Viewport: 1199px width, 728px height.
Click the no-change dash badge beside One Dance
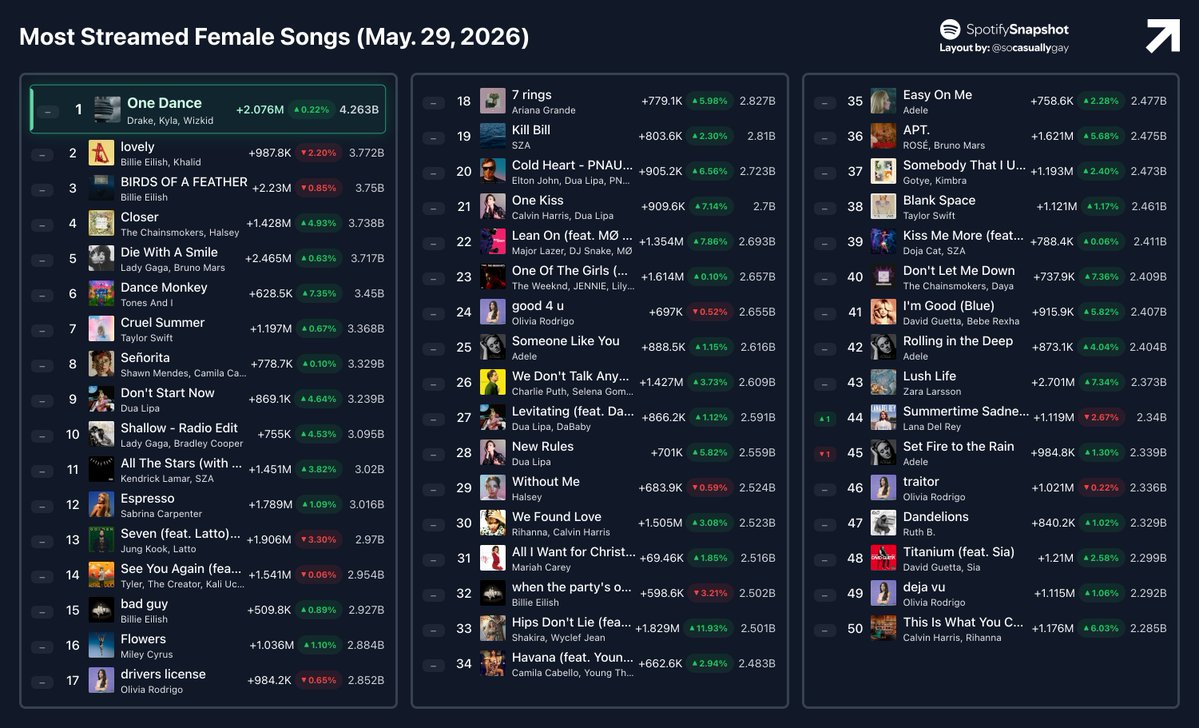(x=47, y=112)
